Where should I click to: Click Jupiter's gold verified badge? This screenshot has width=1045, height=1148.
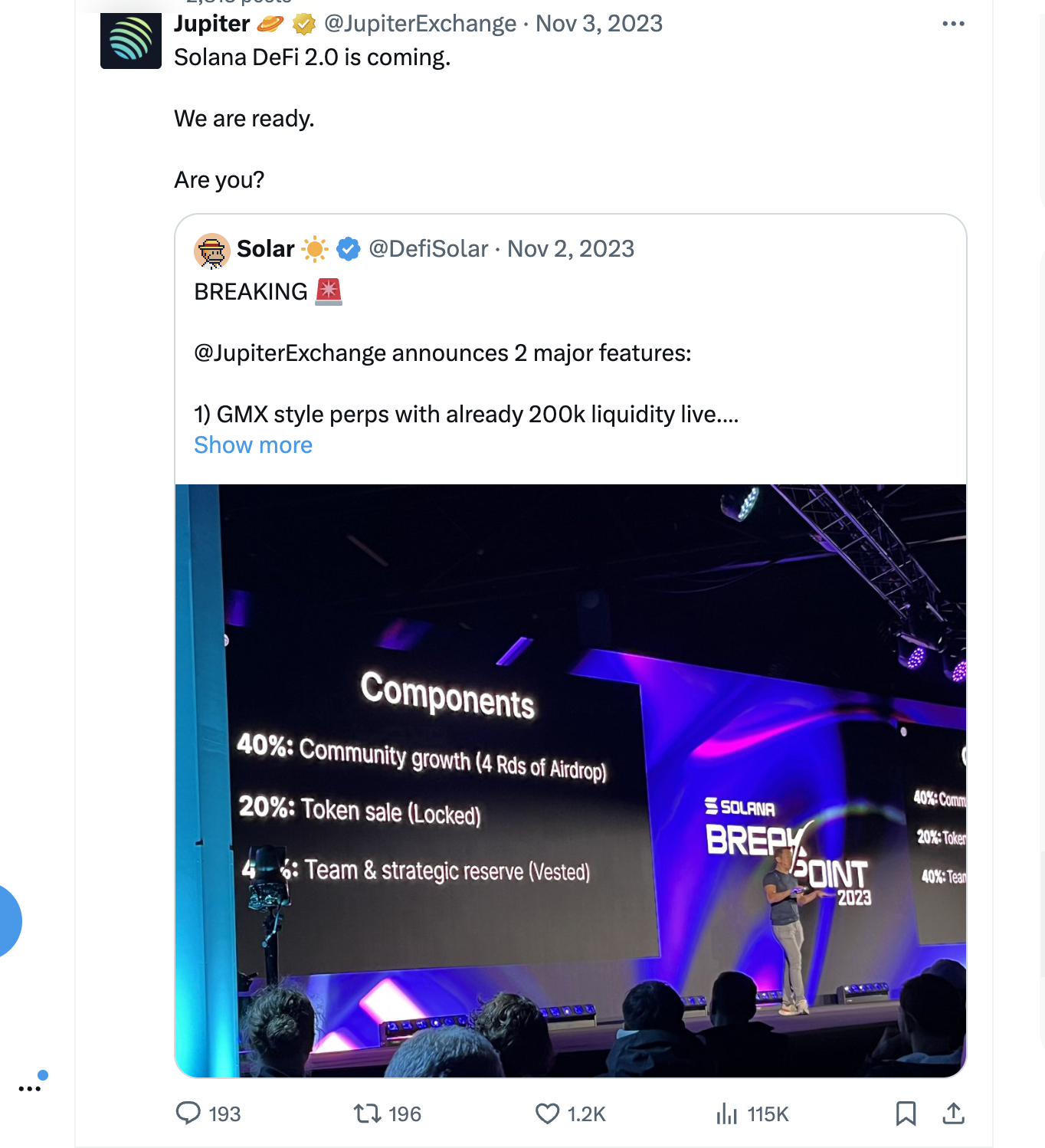[304, 25]
